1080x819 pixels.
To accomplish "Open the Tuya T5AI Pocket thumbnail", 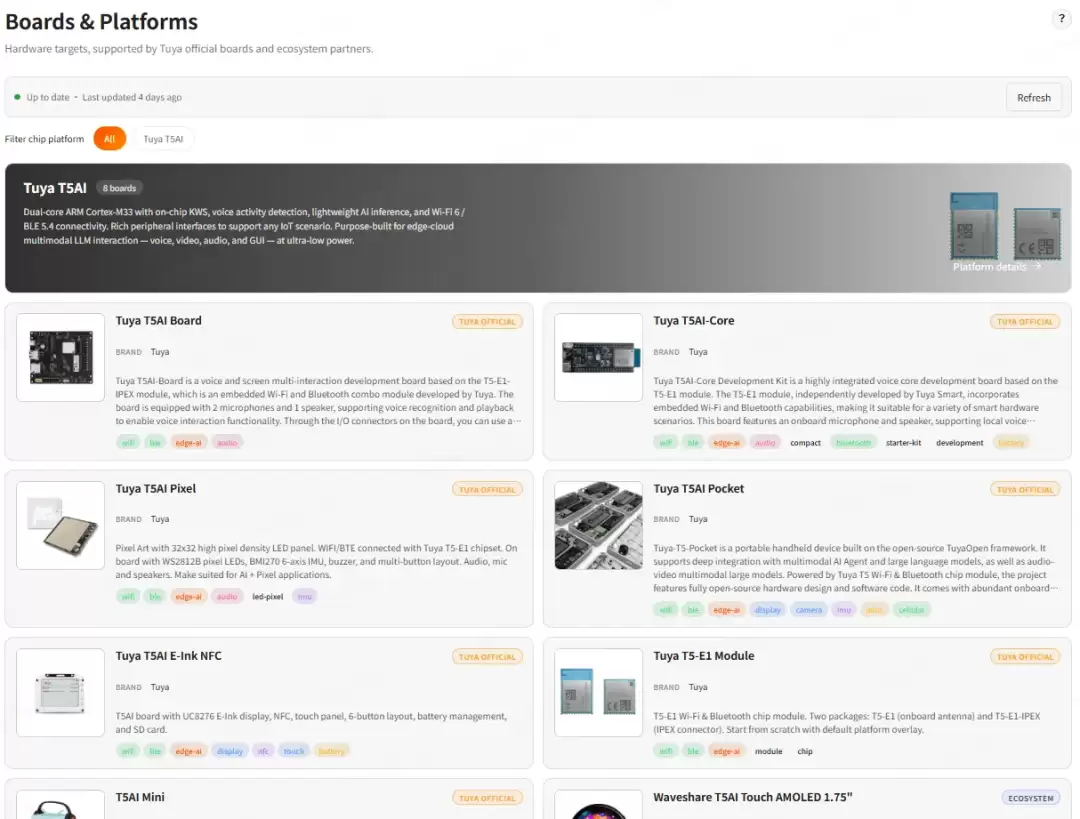I will [x=599, y=526].
